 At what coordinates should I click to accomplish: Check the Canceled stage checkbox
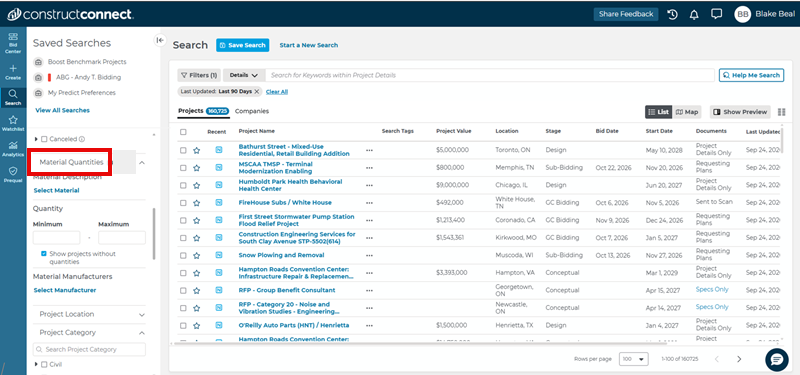coord(44,139)
